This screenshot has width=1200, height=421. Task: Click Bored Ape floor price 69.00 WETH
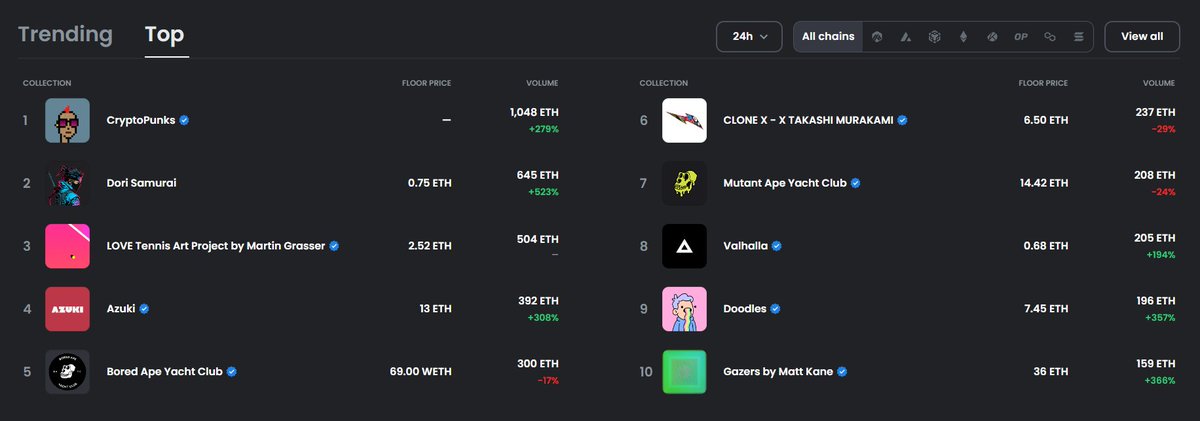420,372
